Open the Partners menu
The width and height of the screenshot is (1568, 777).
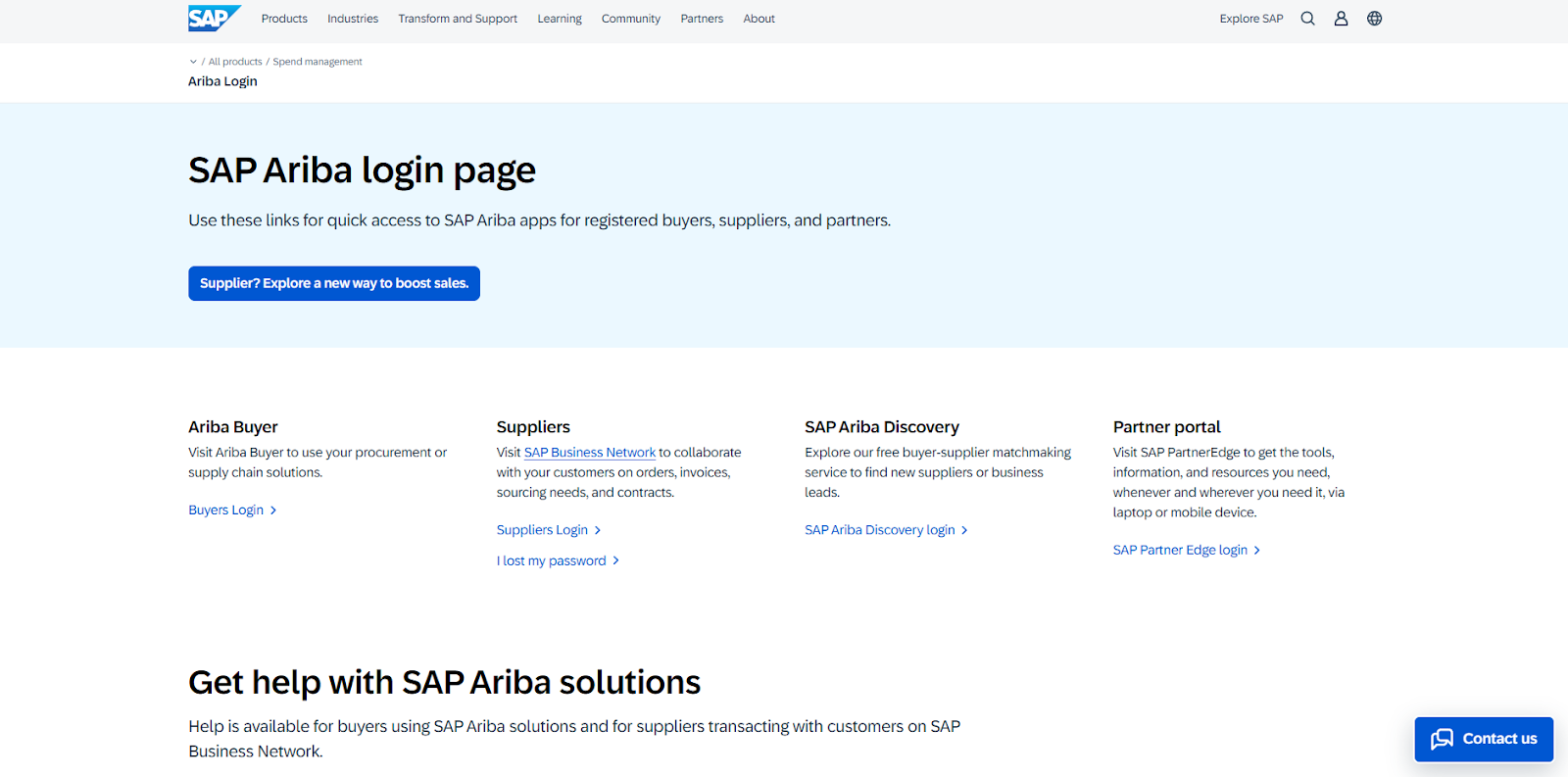click(x=702, y=19)
